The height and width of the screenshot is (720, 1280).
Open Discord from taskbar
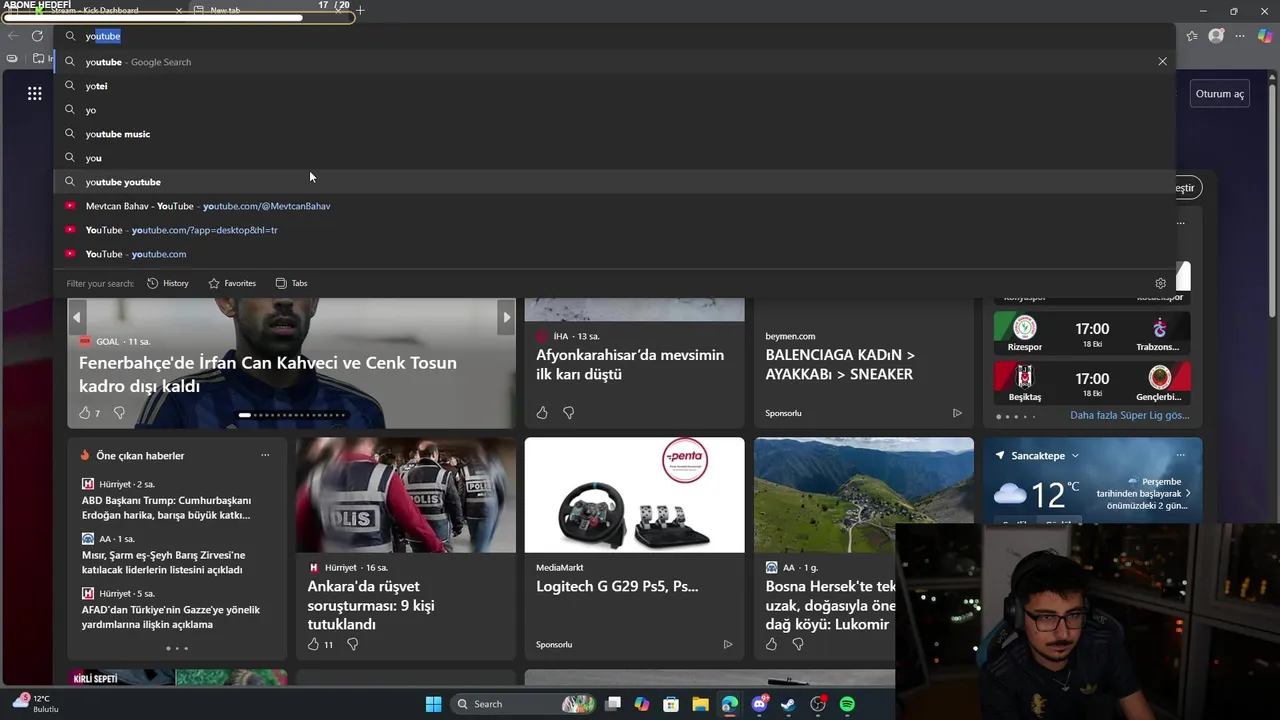[x=759, y=704]
